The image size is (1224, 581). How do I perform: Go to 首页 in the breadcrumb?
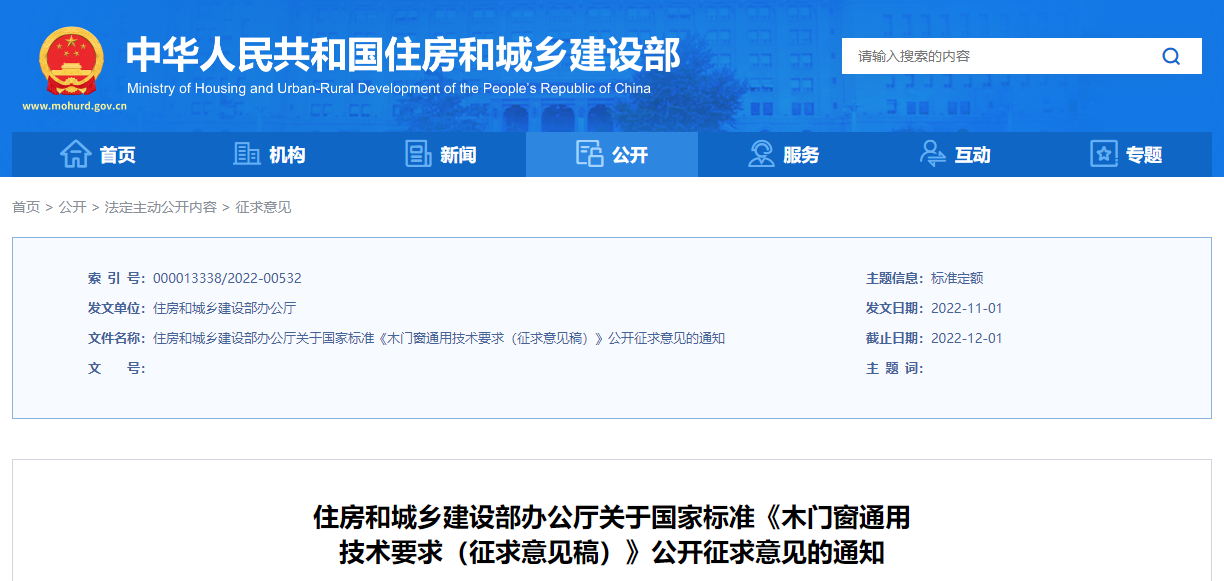(26, 207)
